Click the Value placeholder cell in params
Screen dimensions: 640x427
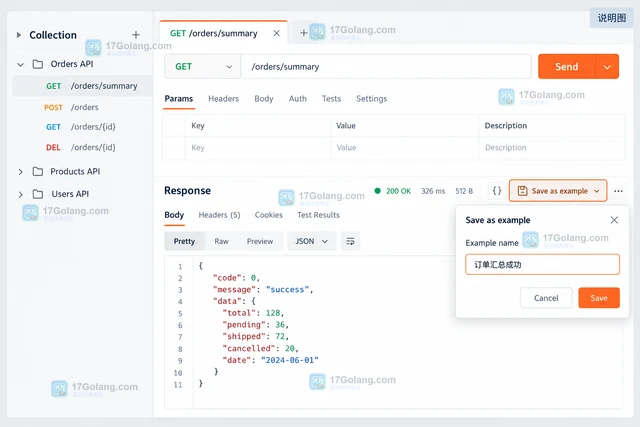click(404, 148)
